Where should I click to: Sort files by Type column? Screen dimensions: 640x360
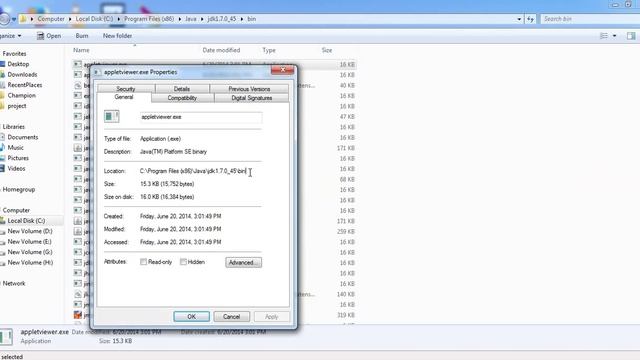(269, 50)
